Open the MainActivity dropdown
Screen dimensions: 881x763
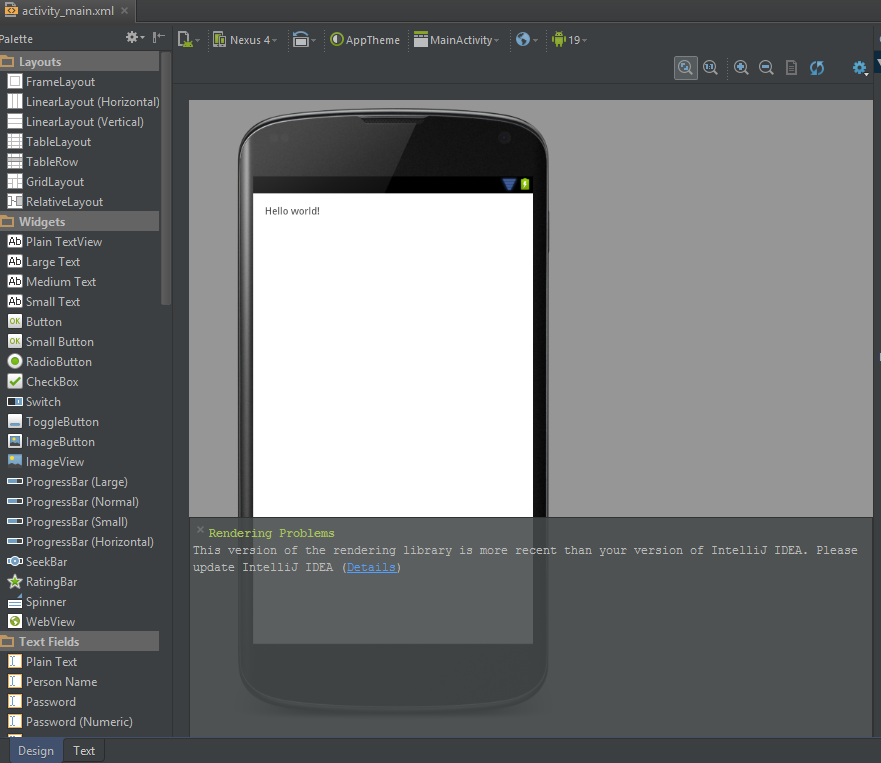[x=456, y=40]
